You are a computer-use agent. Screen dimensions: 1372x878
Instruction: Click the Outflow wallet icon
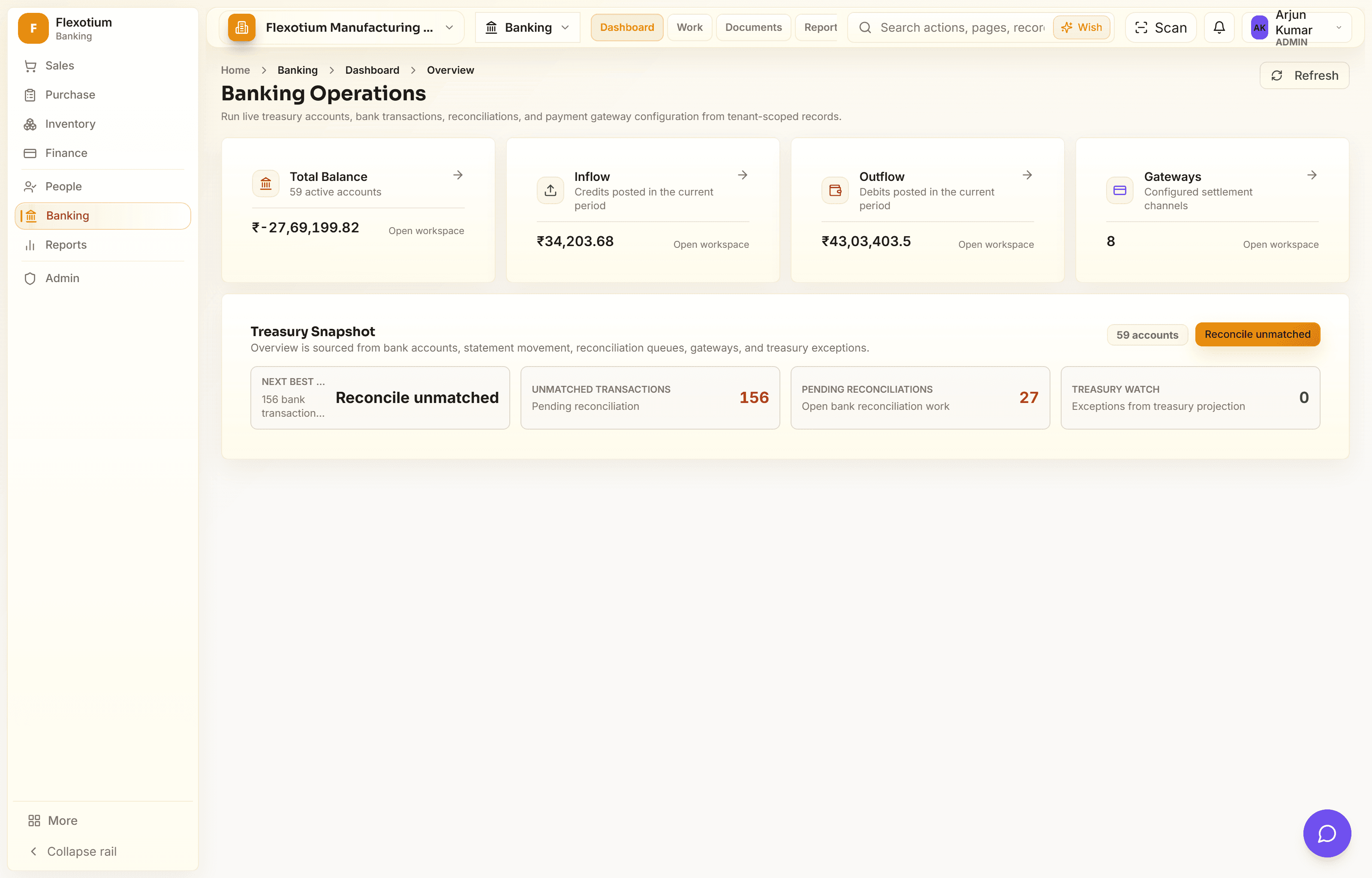click(x=835, y=190)
